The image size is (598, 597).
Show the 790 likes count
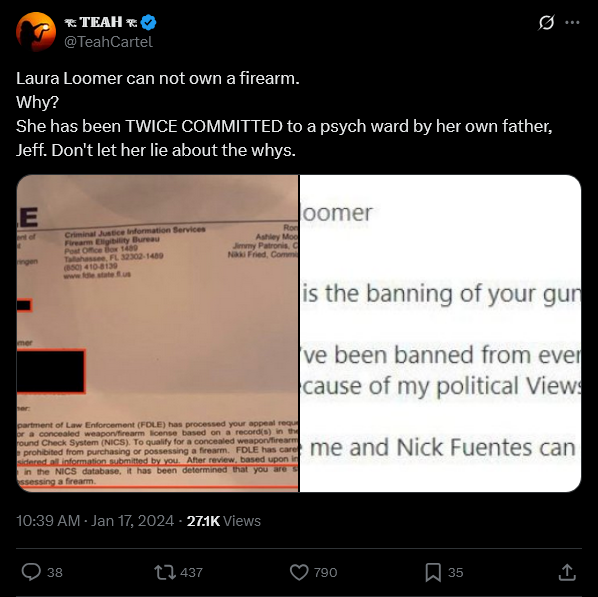325,572
